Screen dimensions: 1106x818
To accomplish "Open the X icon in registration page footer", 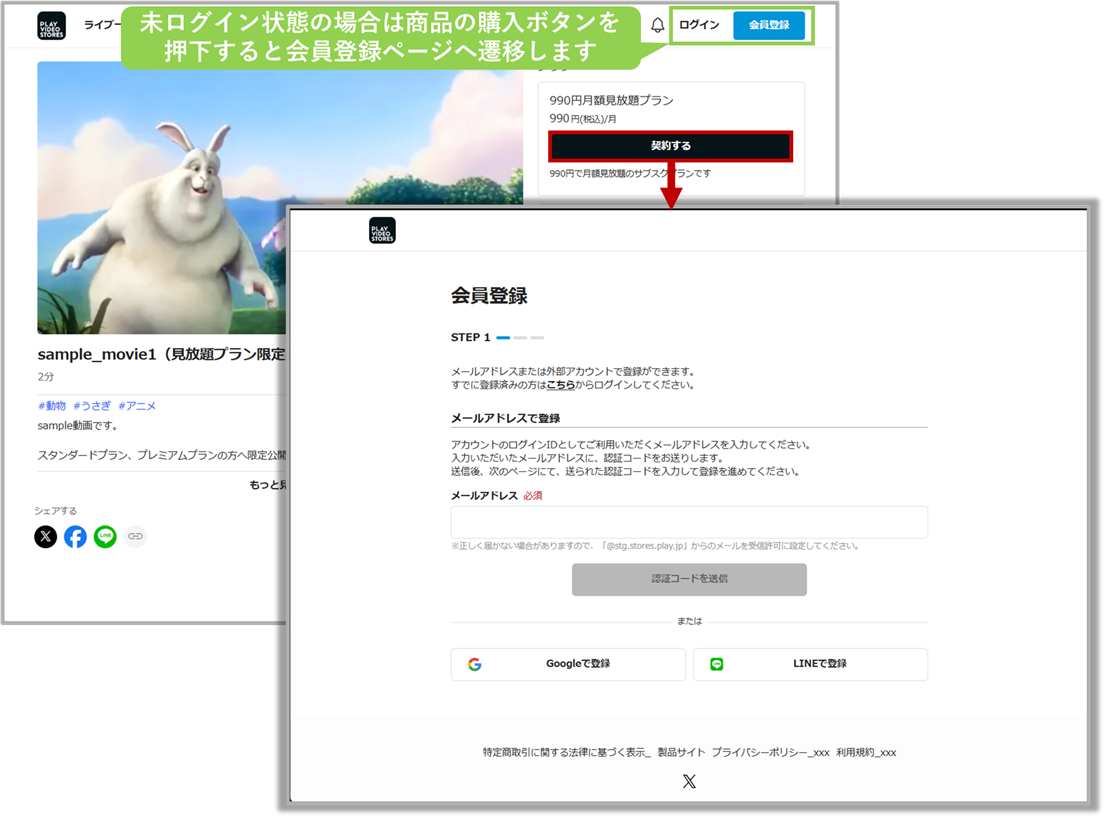I will [x=689, y=781].
